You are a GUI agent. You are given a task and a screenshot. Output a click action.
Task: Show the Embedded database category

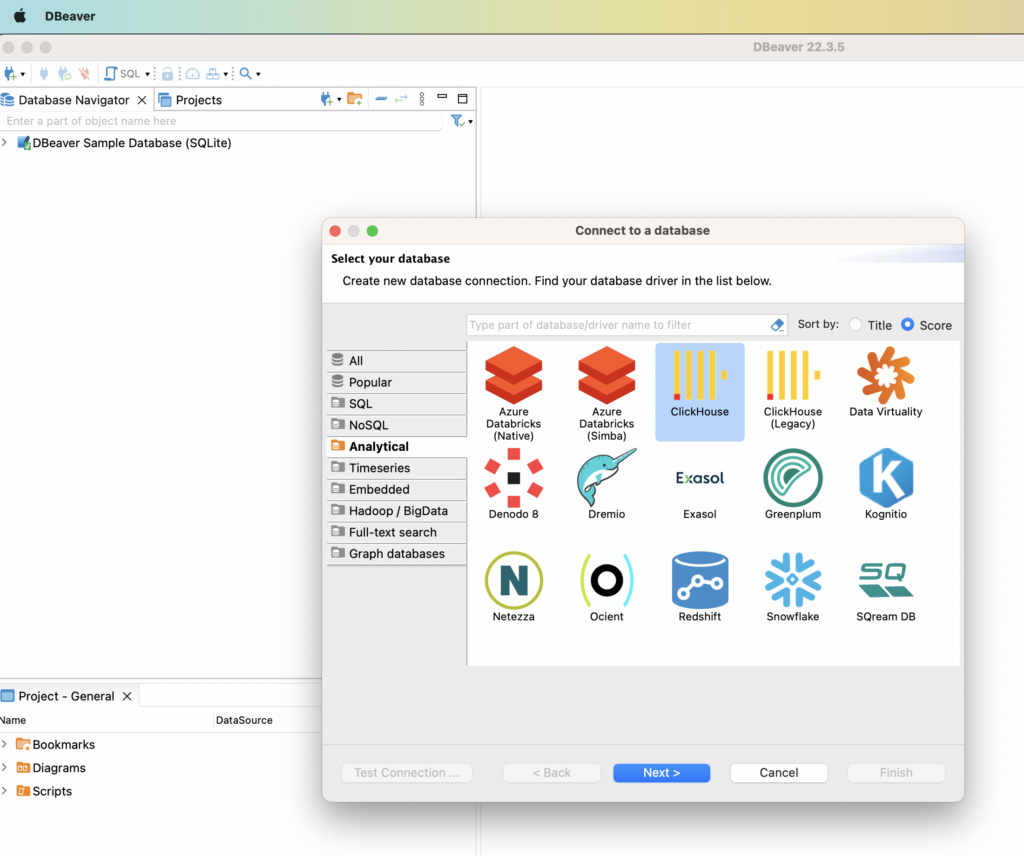click(397, 489)
